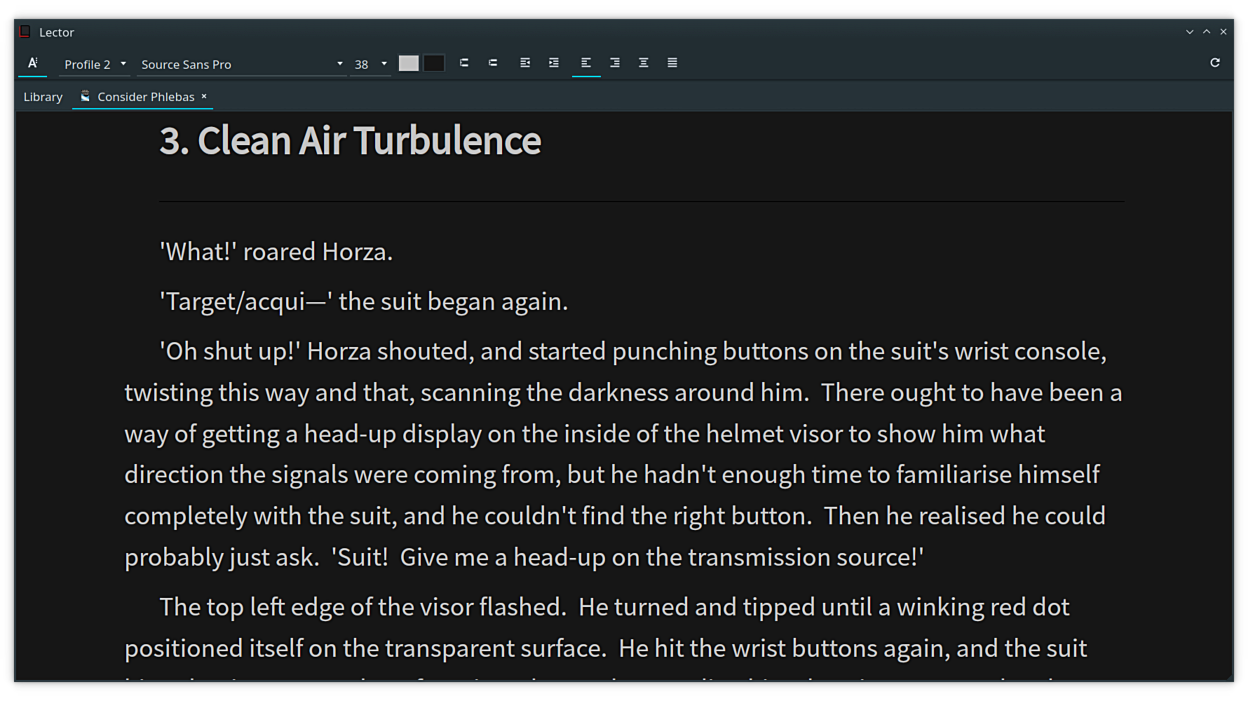Switch to right text alignment
Image resolution: width=1248 pixels, height=702 pixels.
pyautogui.click(x=615, y=63)
